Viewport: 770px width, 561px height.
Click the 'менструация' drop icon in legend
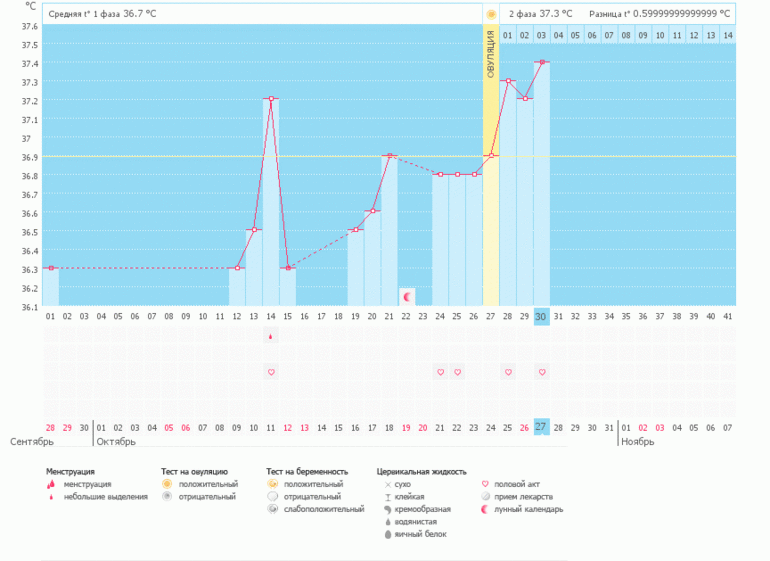tap(52, 484)
